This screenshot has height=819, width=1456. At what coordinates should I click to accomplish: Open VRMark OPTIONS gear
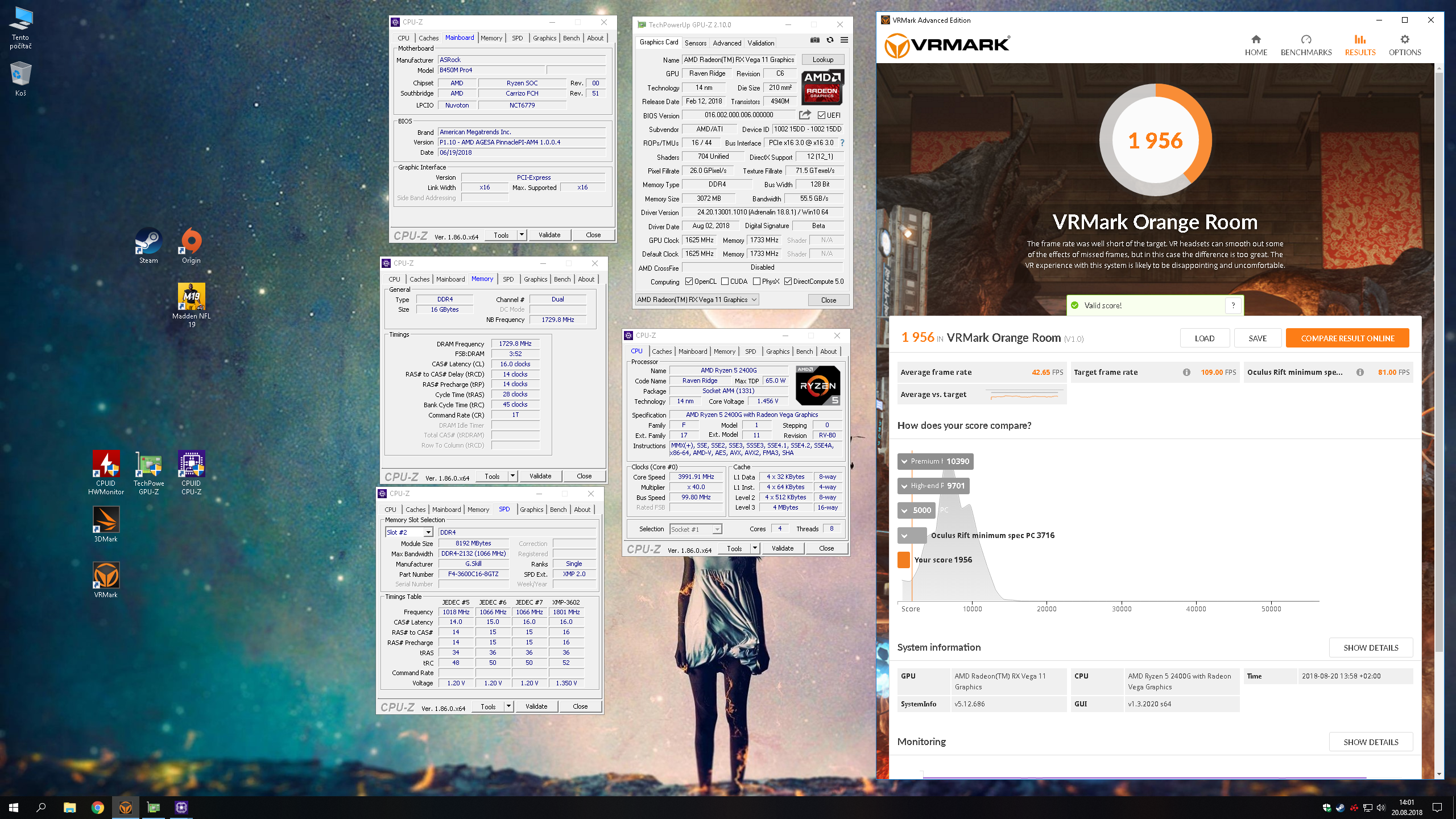(1405, 45)
